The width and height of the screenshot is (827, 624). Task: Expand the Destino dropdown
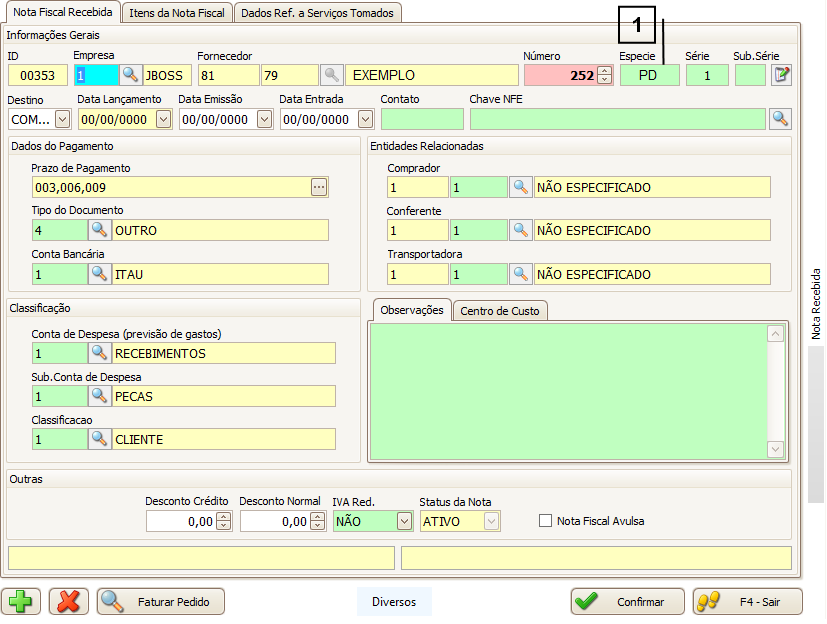[x=62, y=119]
